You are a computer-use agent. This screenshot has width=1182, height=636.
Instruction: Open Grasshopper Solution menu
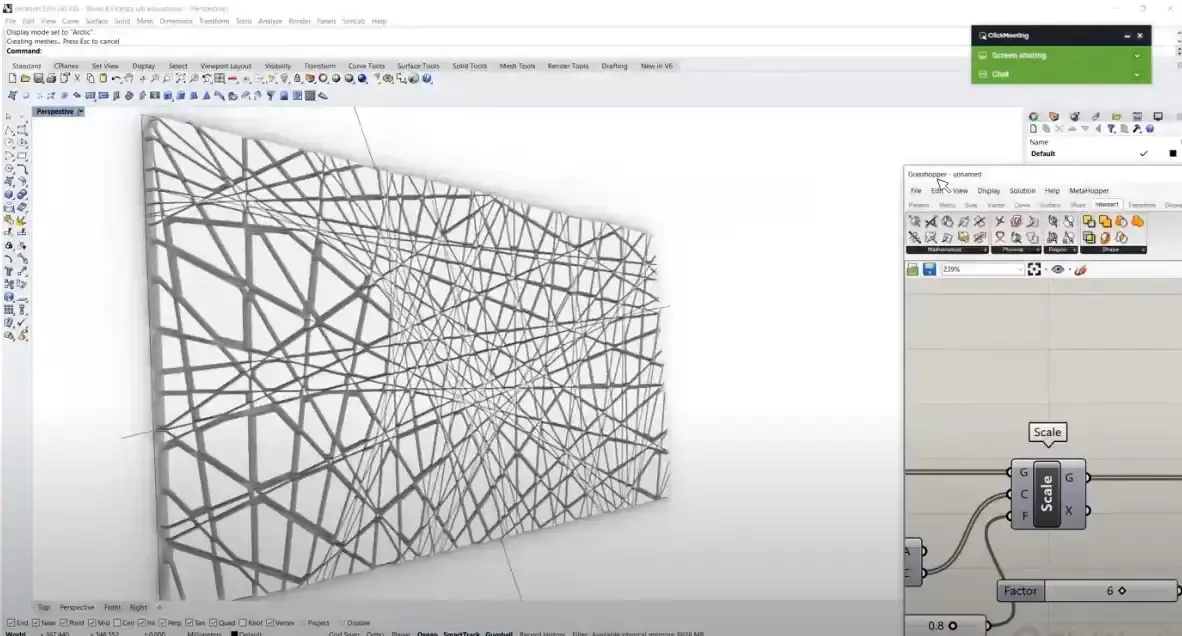tap(1022, 191)
